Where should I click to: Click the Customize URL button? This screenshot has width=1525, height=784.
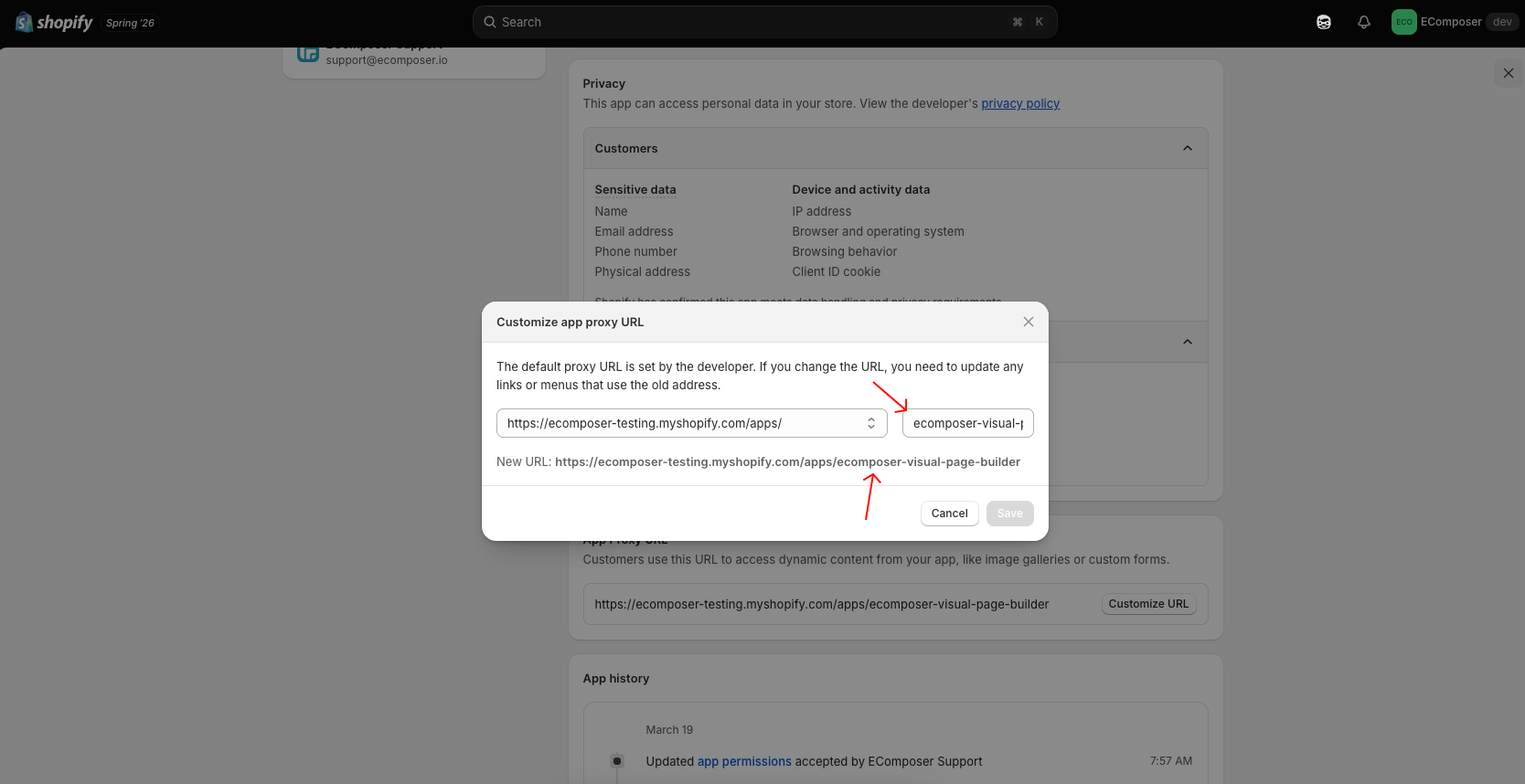pos(1148,604)
